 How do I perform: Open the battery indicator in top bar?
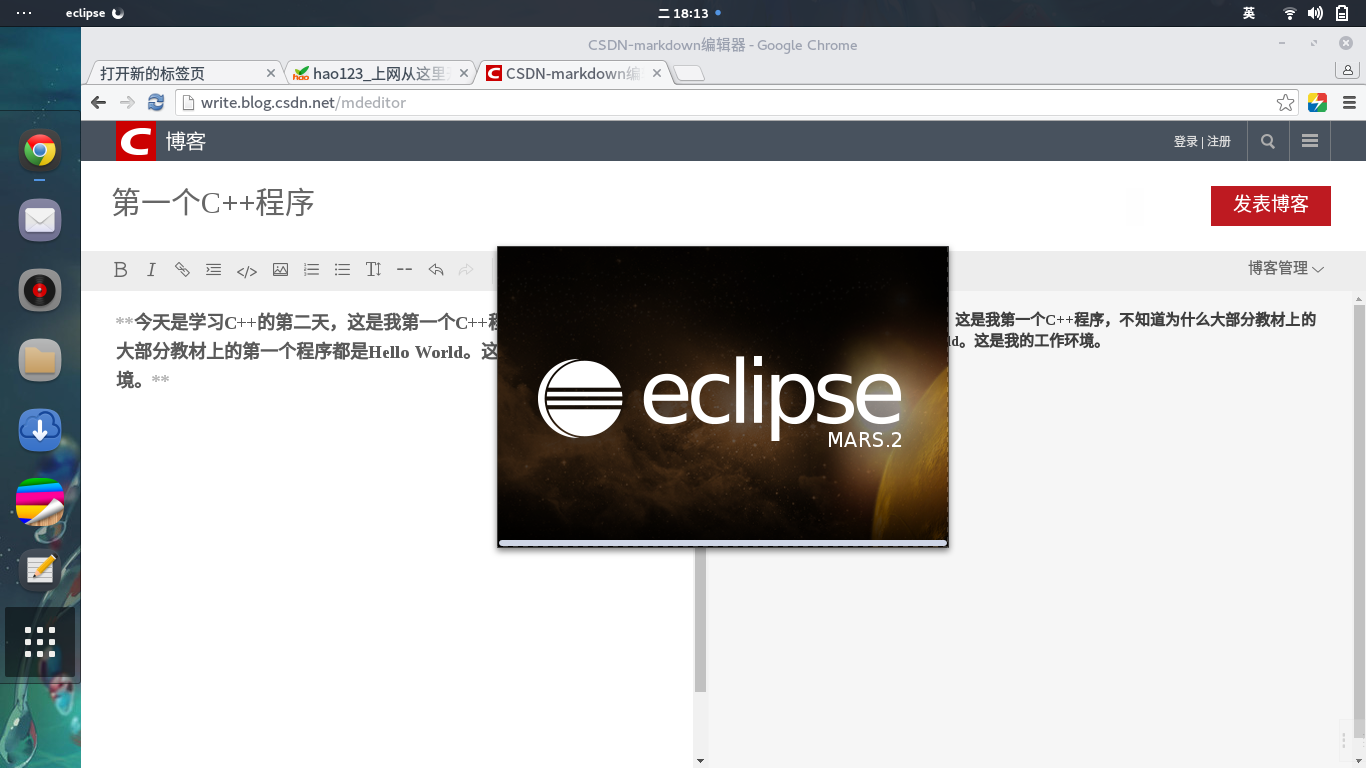(1341, 13)
